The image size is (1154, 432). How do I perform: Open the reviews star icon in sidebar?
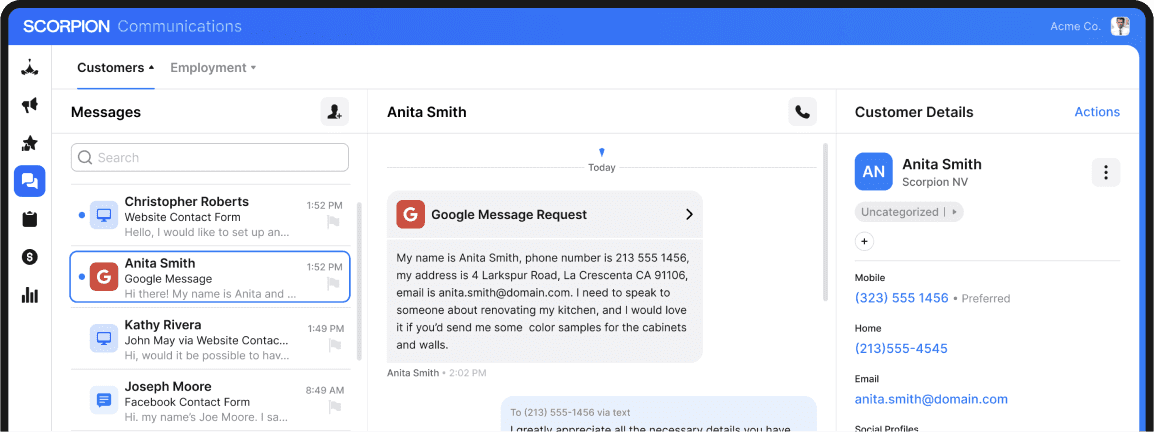[x=29, y=143]
